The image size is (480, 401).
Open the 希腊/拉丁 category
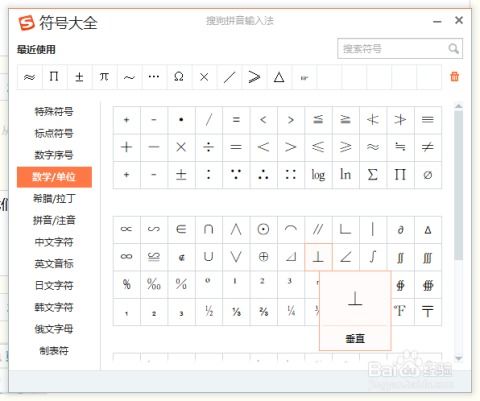pyautogui.click(x=54, y=198)
